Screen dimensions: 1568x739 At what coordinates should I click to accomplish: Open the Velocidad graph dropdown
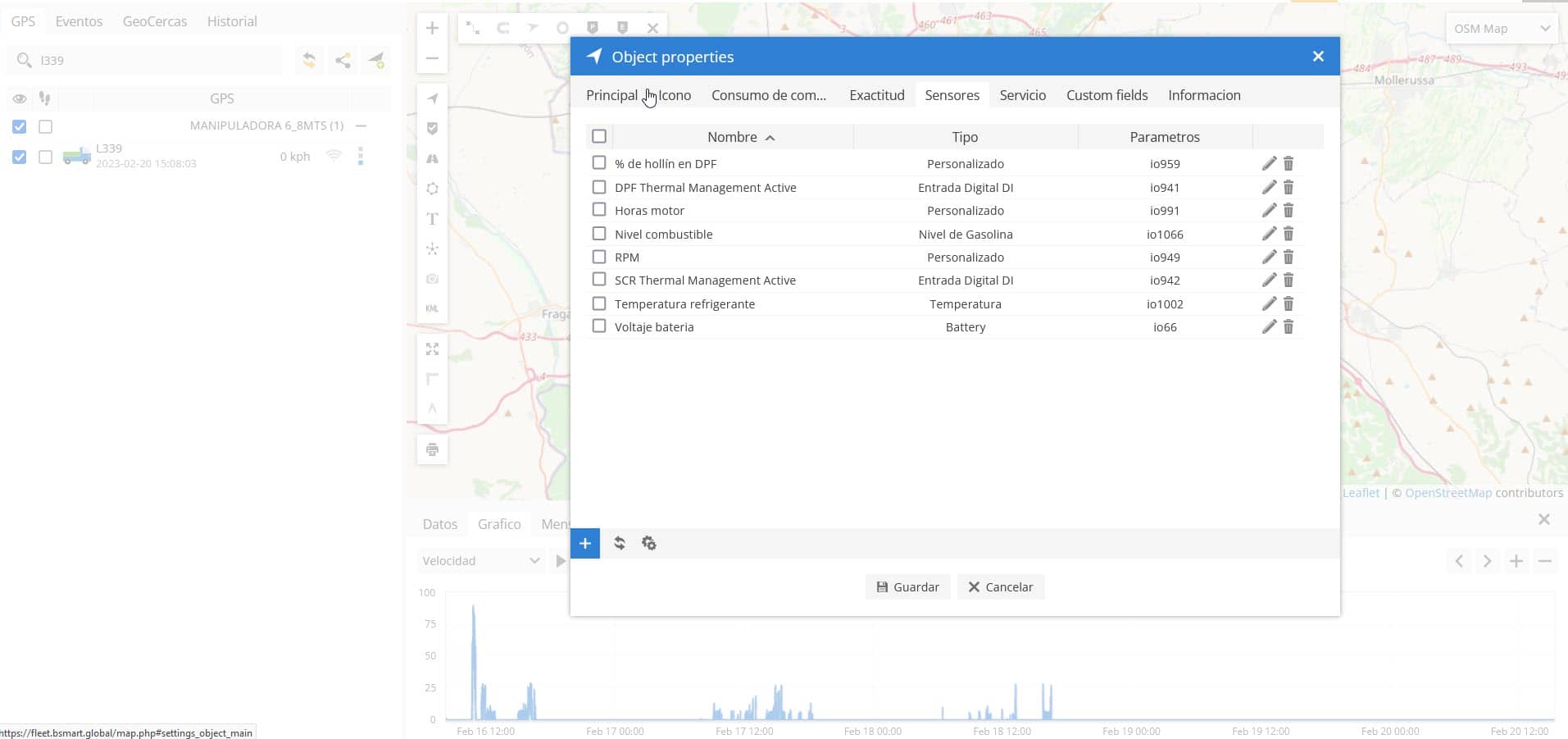point(481,561)
